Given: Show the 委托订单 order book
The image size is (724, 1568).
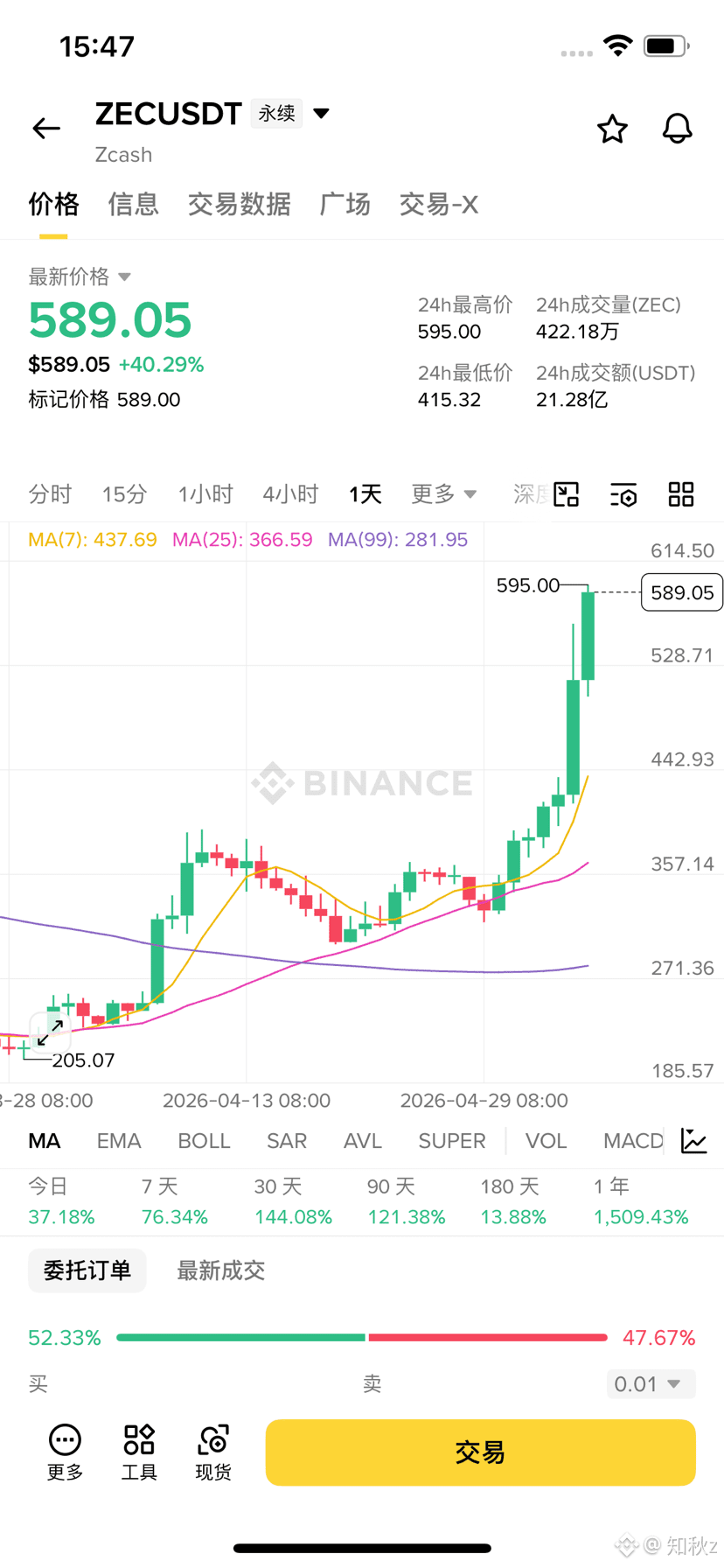Looking at the screenshot, I should pyautogui.click(x=87, y=1270).
